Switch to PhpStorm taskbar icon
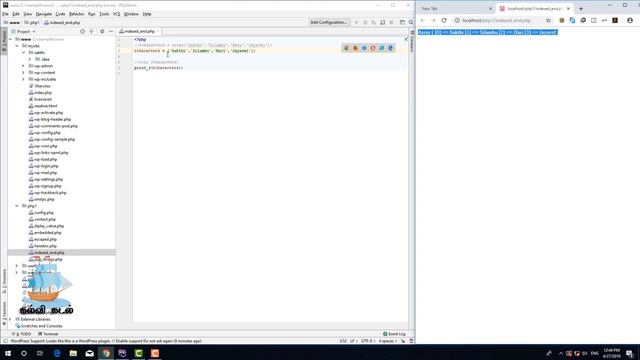 coord(122,353)
